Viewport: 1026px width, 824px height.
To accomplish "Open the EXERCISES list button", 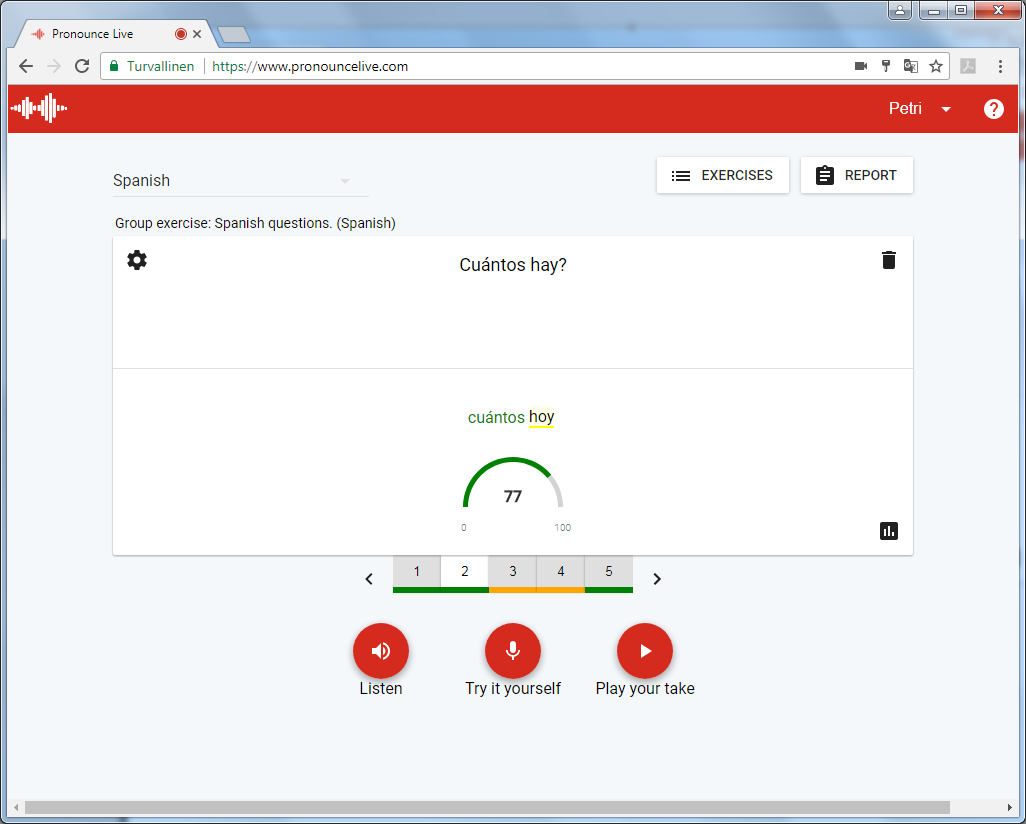I will pos(723,175).
